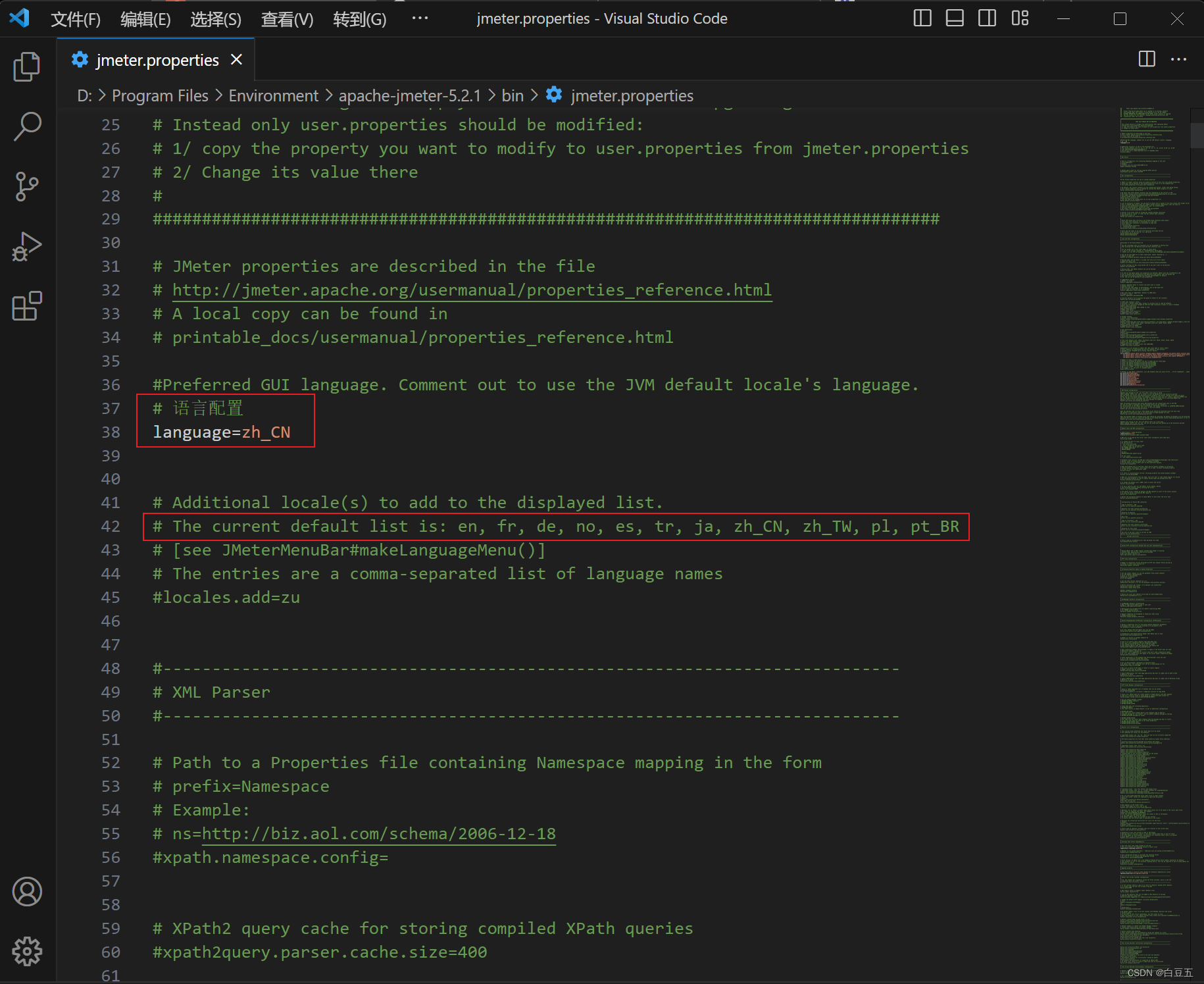Open editor More Actions ellipsis
Screen dimensions: 1204x984
click(1178, 59)
